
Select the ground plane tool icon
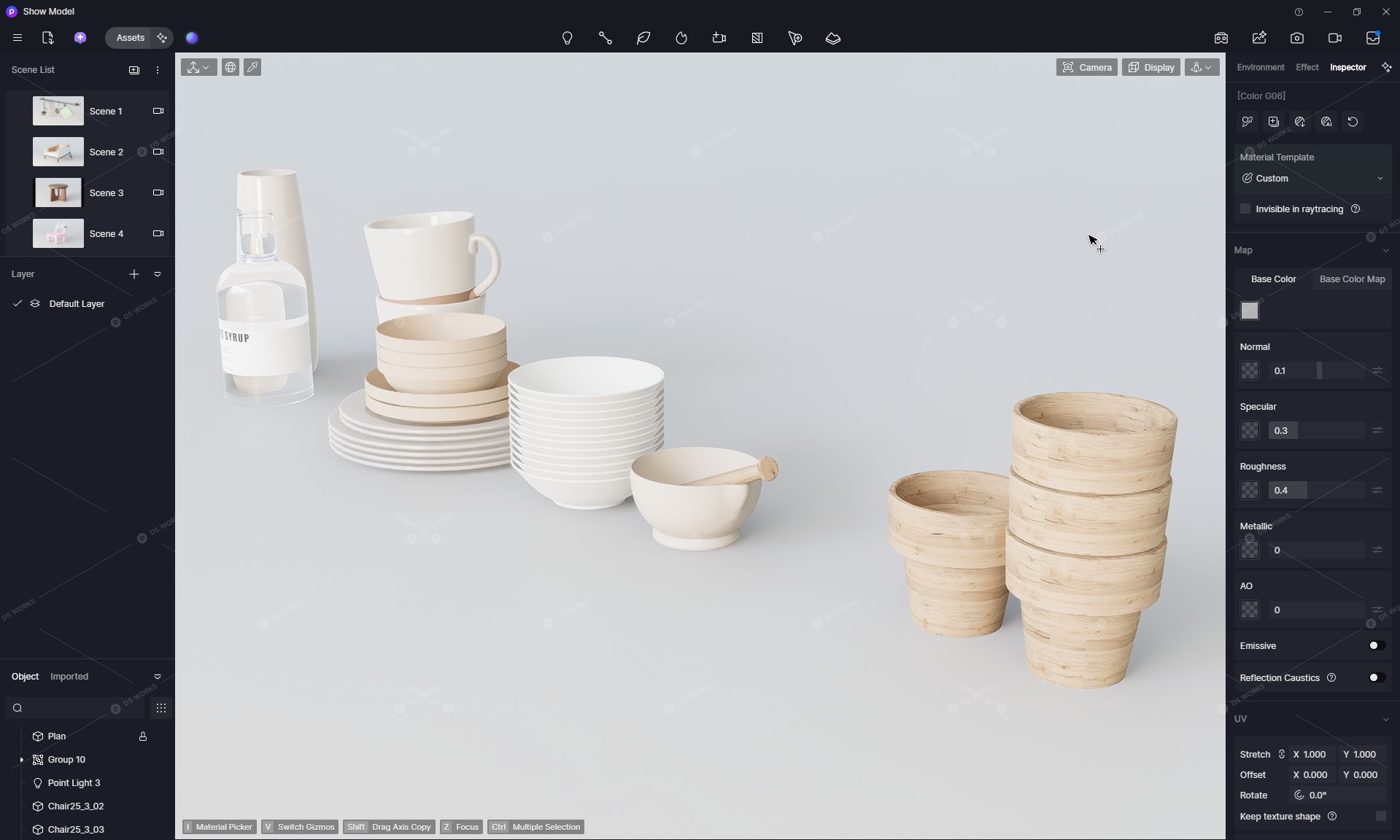coord(833,38)
